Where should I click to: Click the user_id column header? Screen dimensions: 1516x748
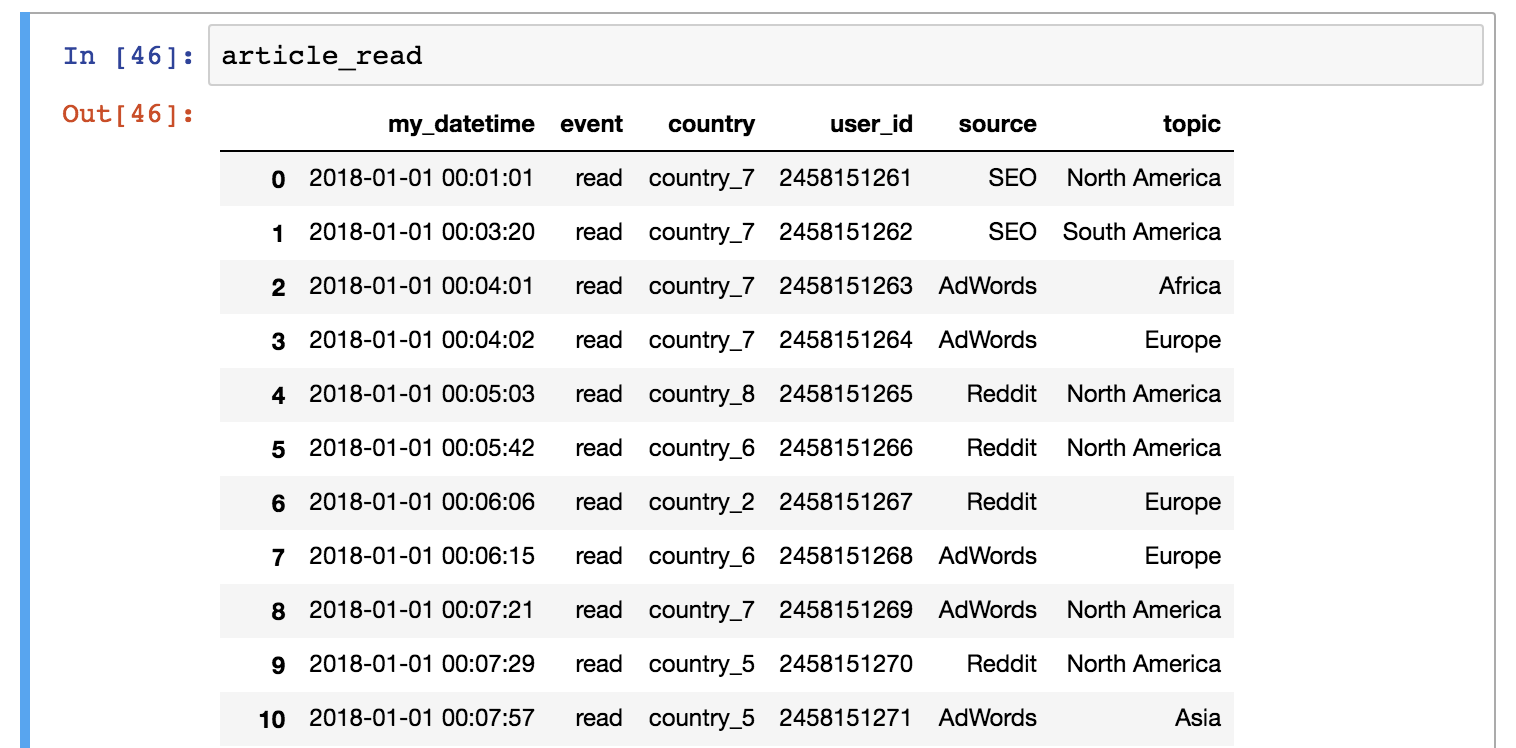(866, 124)
